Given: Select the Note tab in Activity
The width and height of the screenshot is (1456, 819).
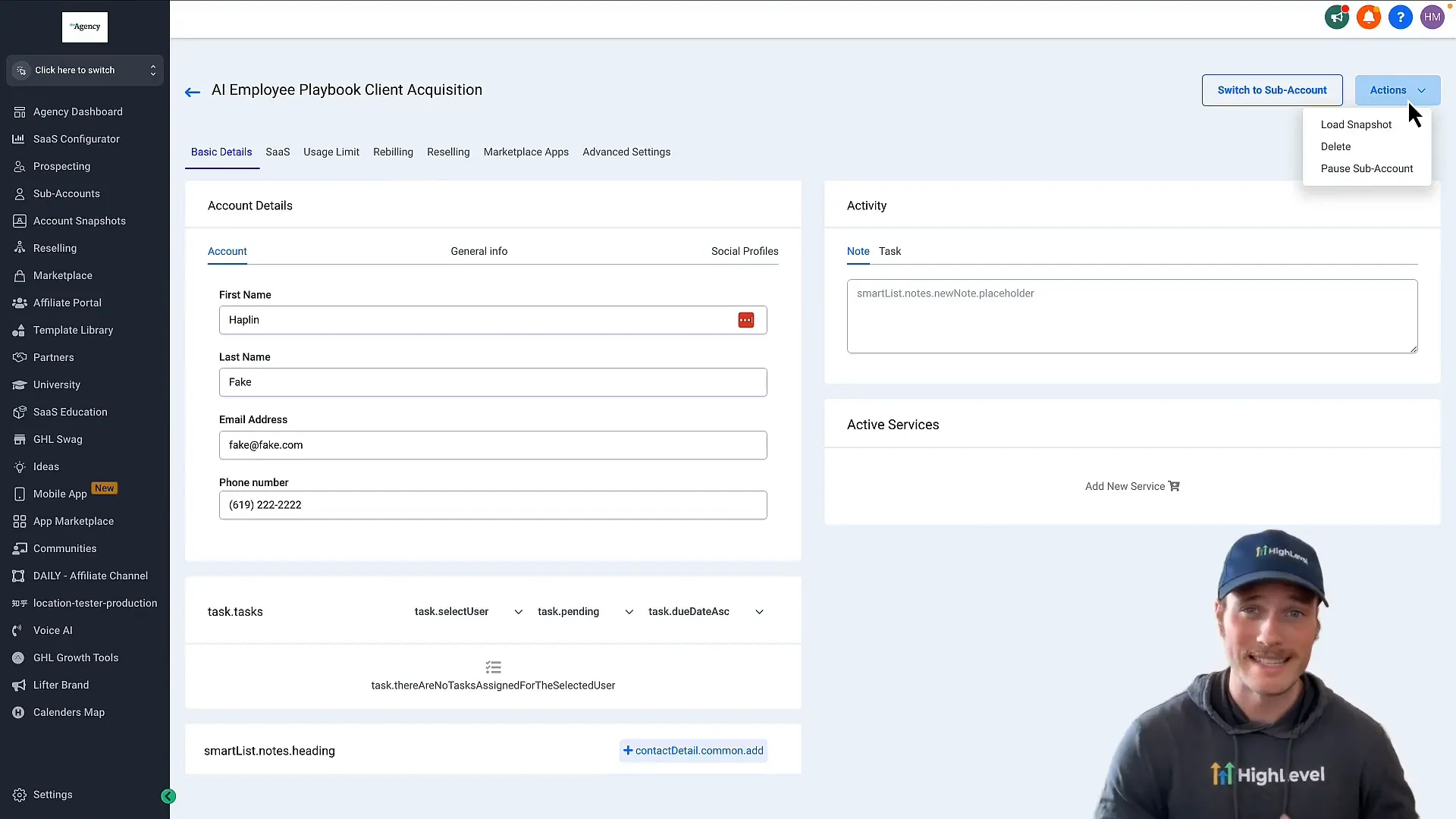Looking at the screenshot, I should pyautogui.click(x=858, y=251).
